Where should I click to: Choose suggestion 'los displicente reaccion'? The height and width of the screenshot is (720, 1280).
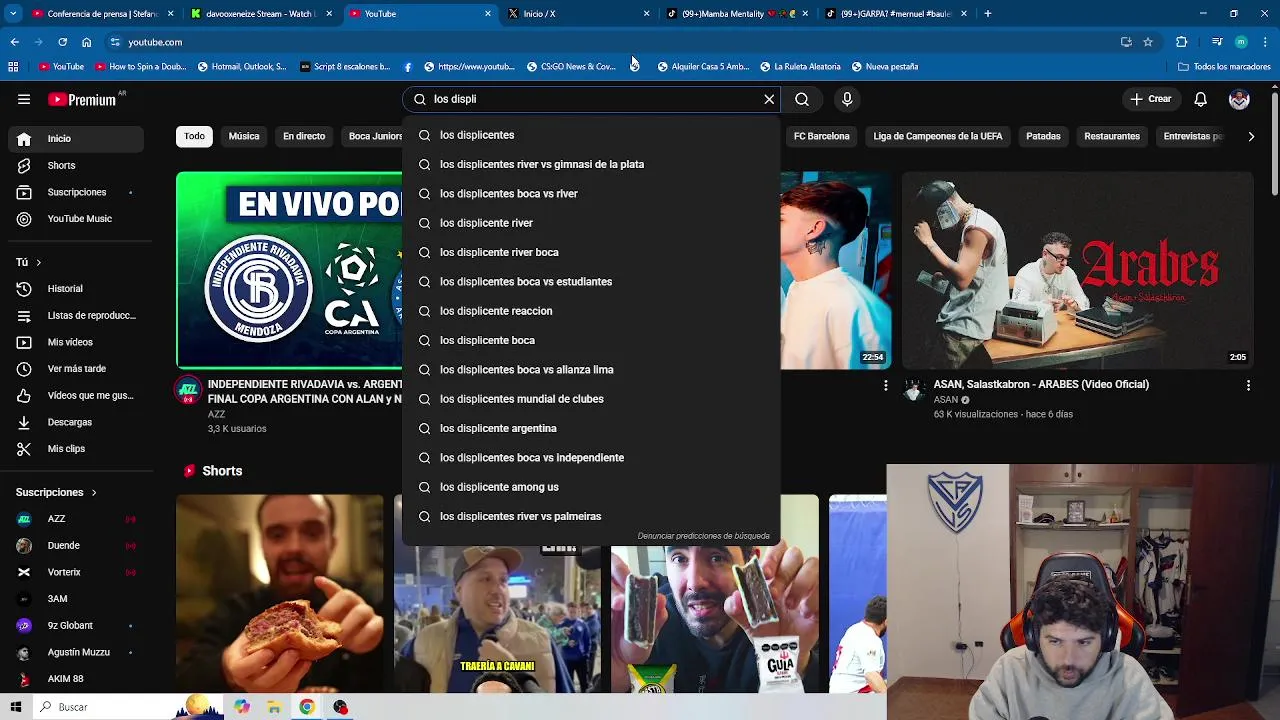tap(591, 311)
